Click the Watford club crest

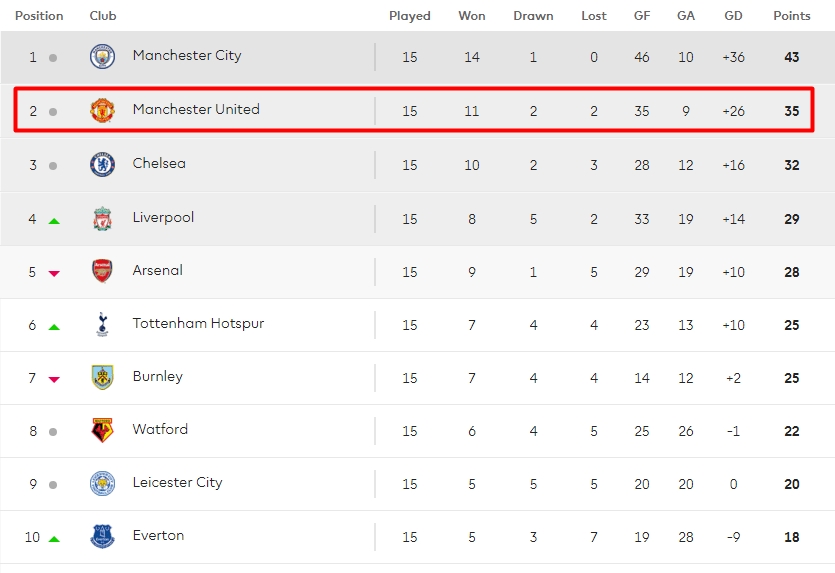102,430
